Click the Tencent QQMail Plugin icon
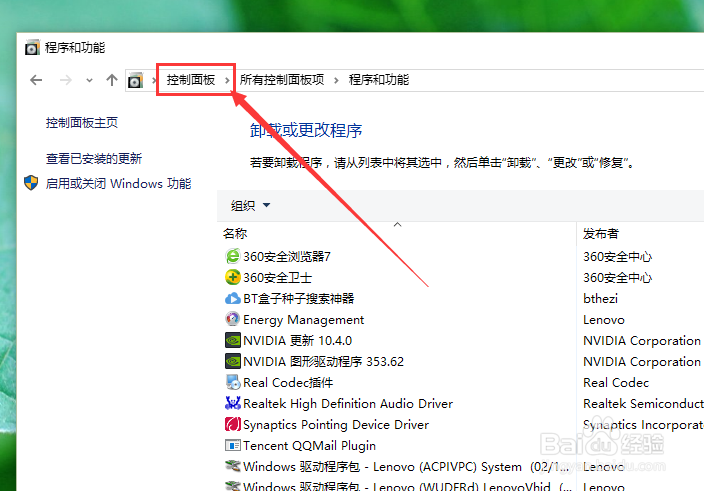This screenshot has height=491, width=704. pos(233,445)
